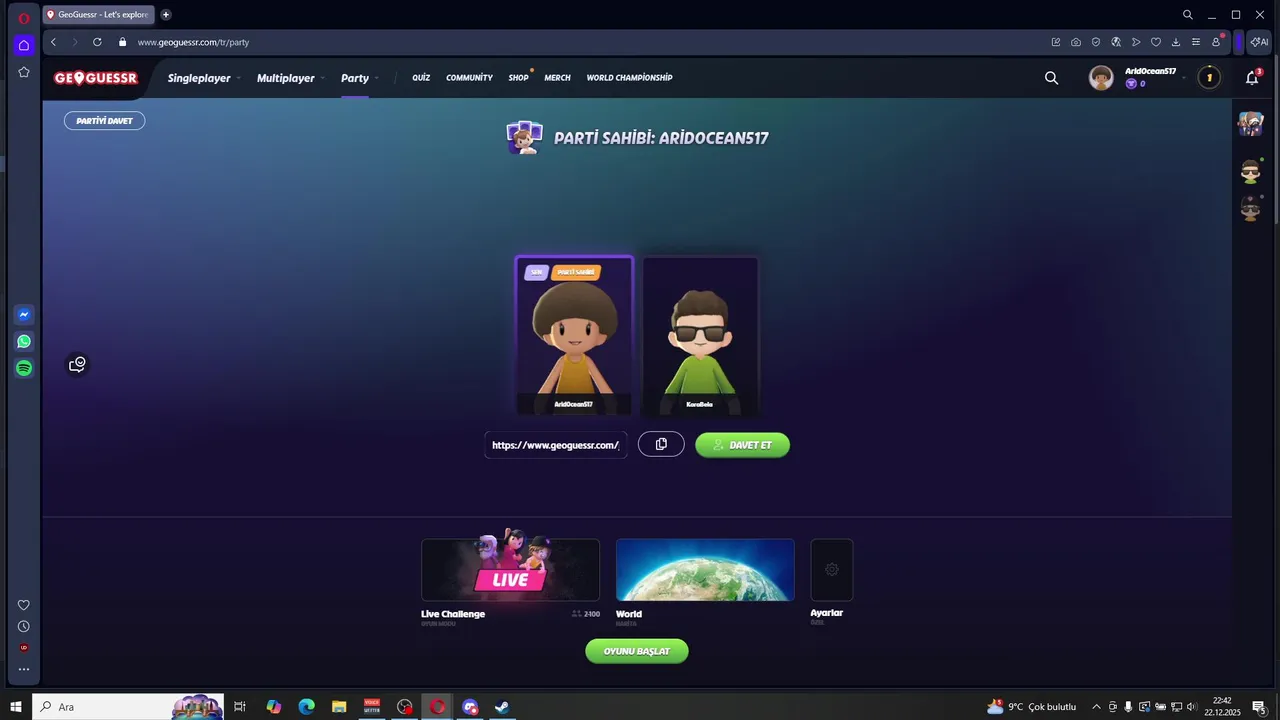Image resolution: width=1280 pixels, height=720 pixels.
Task: Show hidden system tray icons
Action: tap(1096, 707)
